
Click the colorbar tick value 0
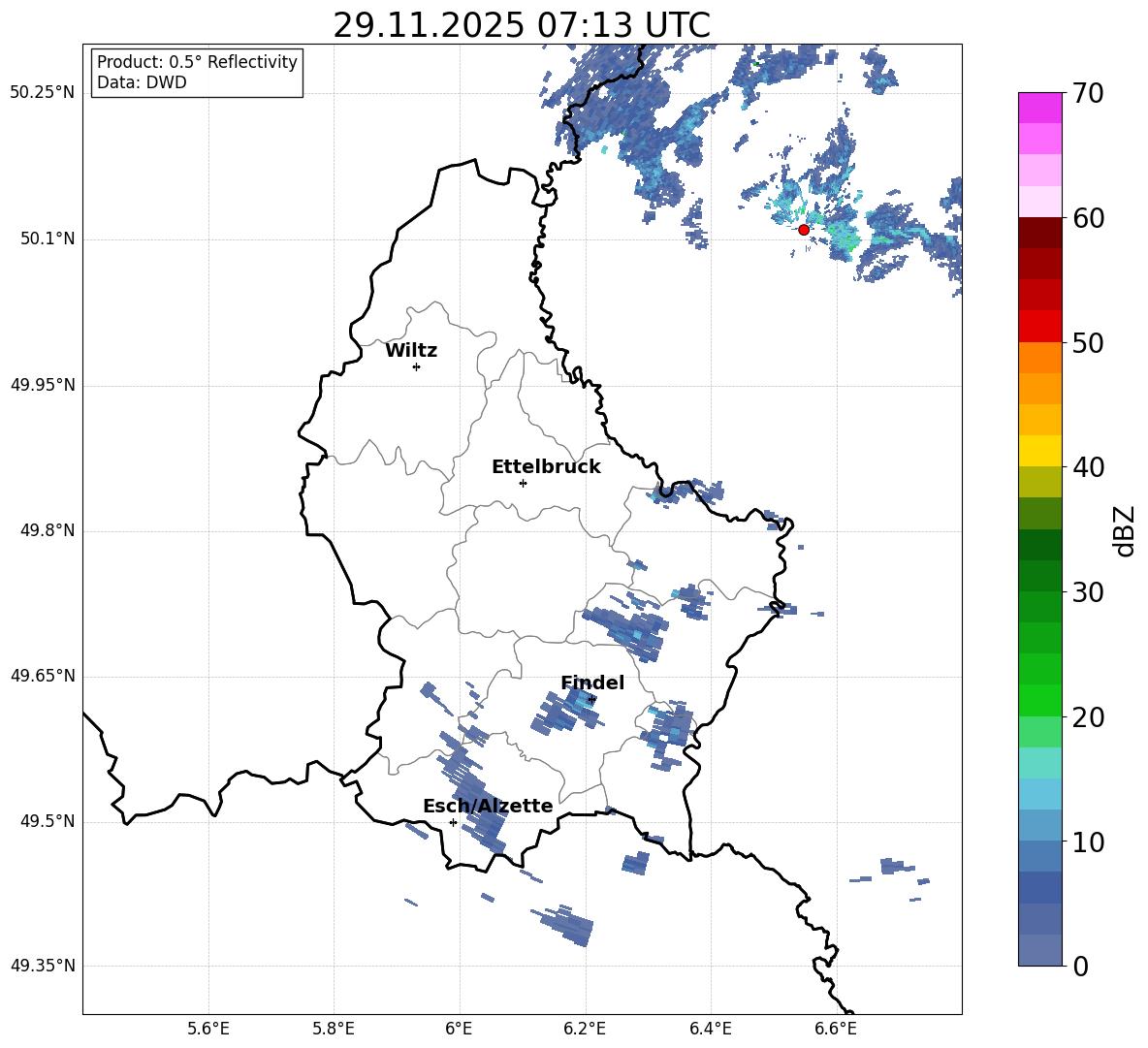pos(1081,967)
